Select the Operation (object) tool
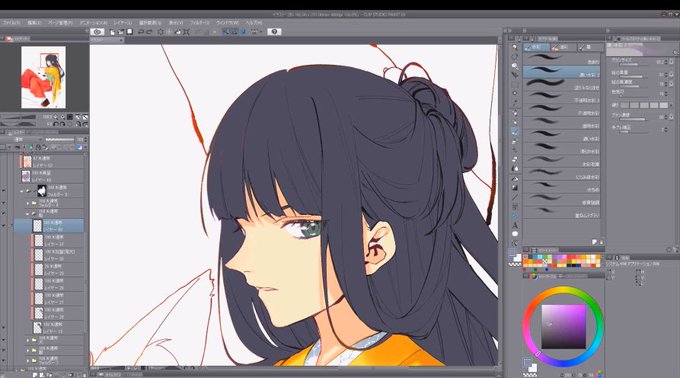 pos(515,66)
